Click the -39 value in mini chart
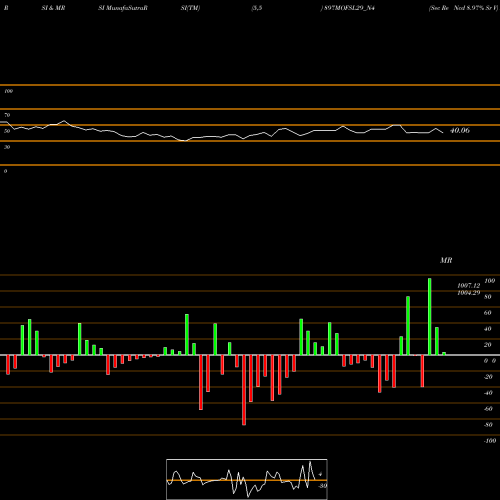This screenshot has width=500, height=500. click(322, 486)
